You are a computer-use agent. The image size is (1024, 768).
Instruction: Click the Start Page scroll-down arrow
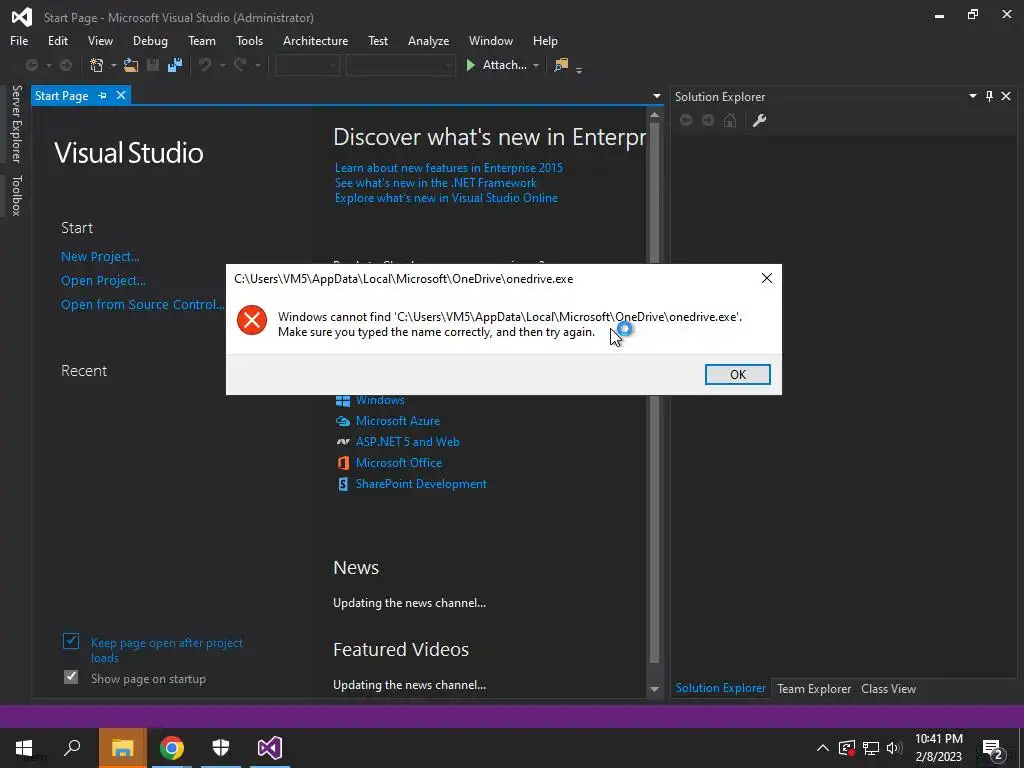[x=654, y=689]
